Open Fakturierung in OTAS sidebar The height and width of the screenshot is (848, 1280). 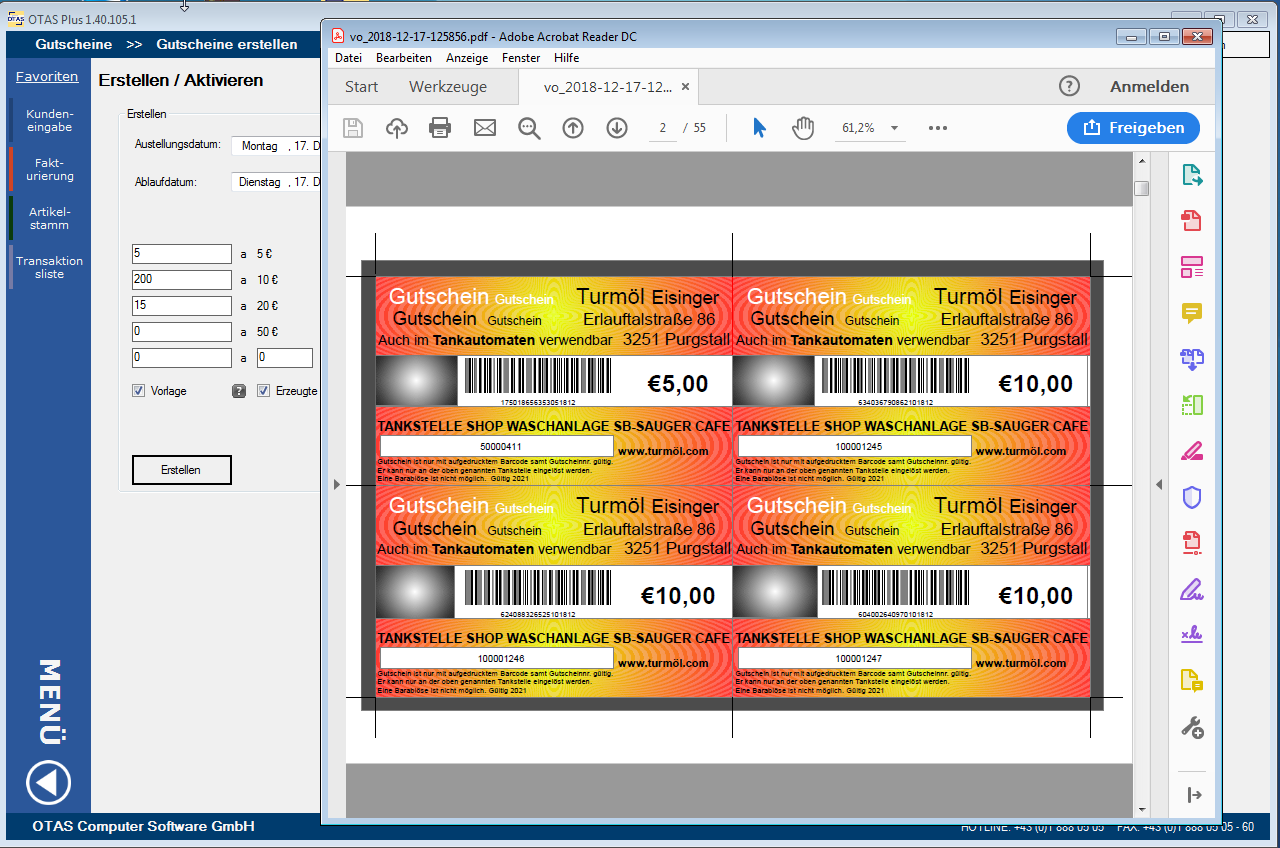(x=49, y=169)
